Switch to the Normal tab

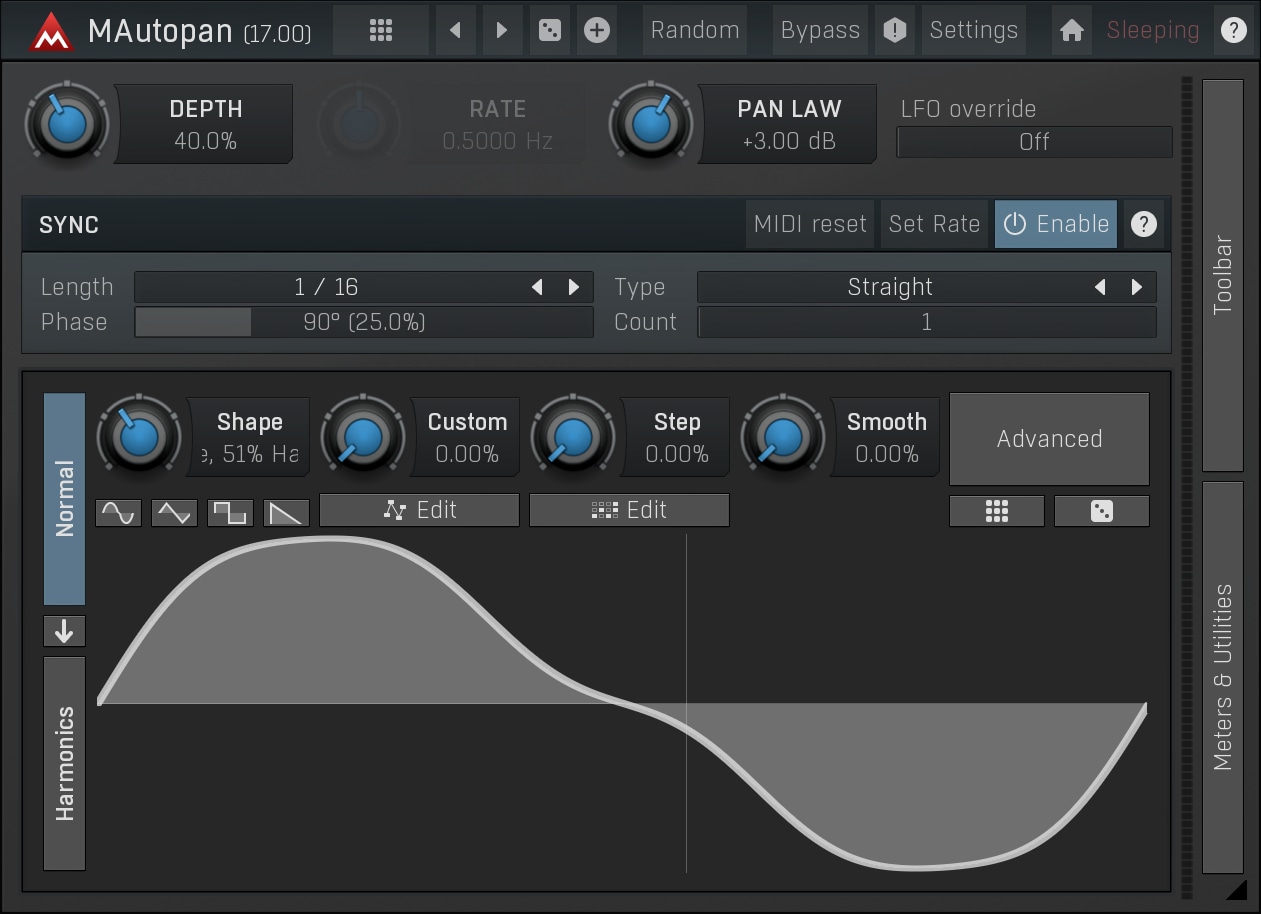(64, 498)
